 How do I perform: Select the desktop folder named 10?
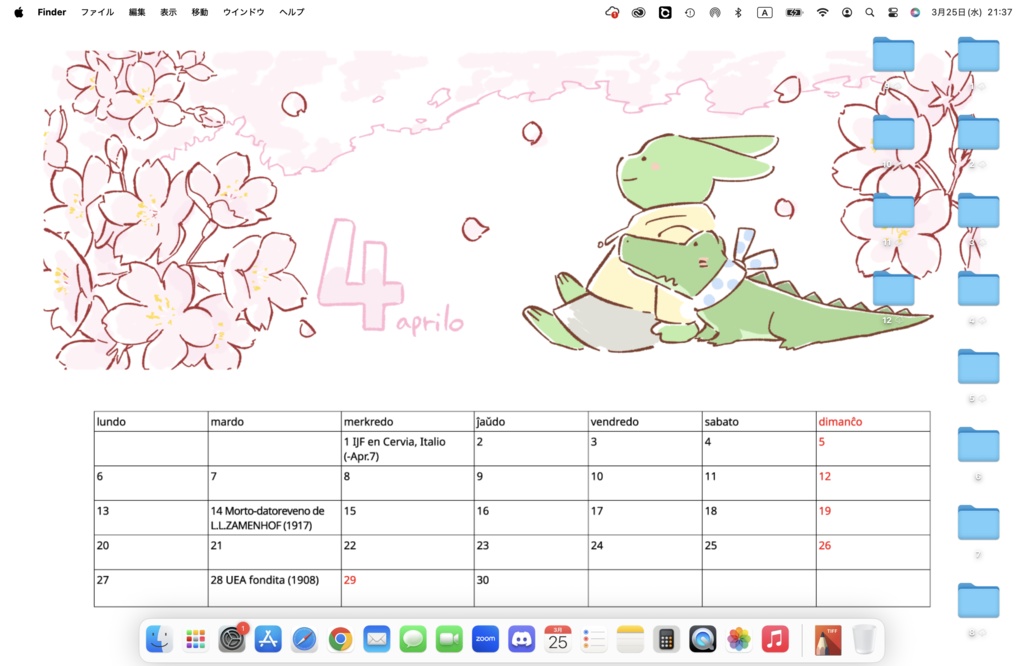tap(893, 133)
